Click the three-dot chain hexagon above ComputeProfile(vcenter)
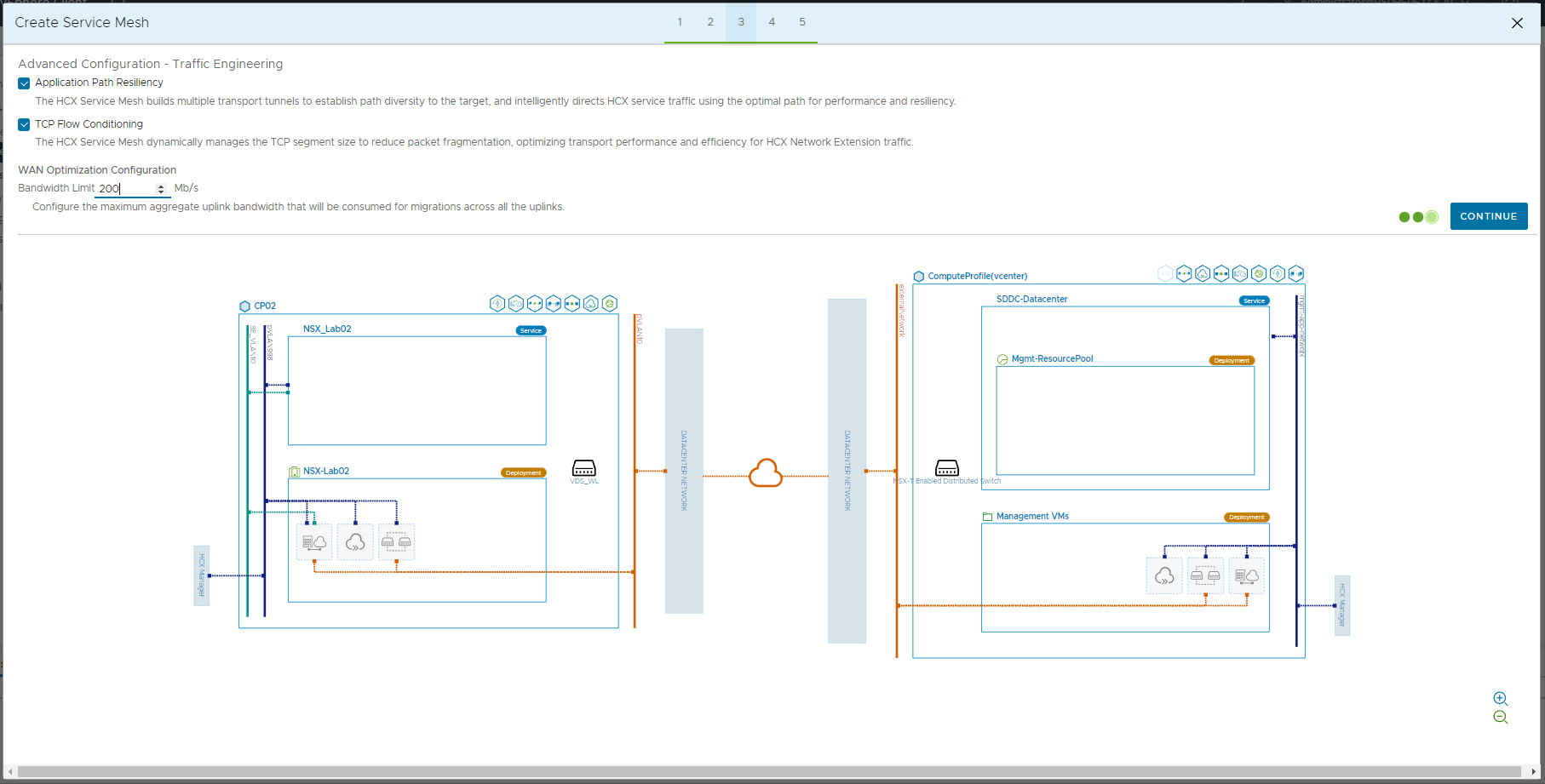Image resolution: width=1545 pixels, height=784 pixels. coord(1184,273)
